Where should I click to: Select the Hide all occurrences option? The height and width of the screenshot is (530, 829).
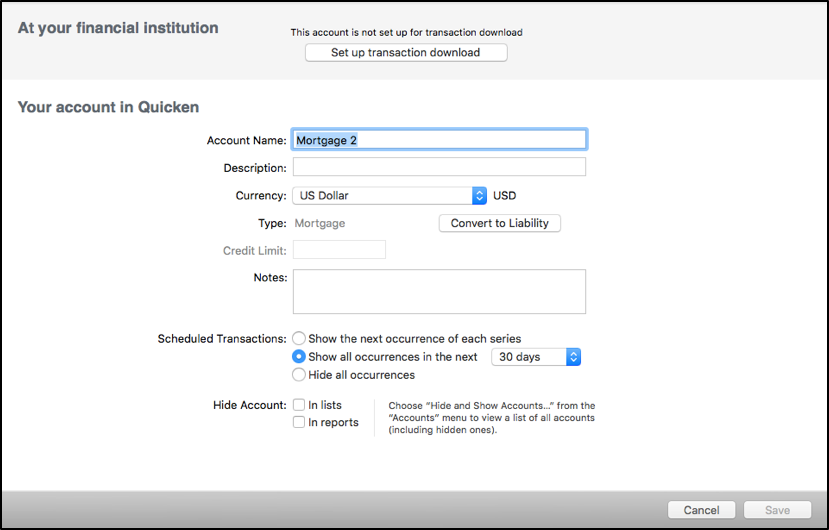[299, 375]
